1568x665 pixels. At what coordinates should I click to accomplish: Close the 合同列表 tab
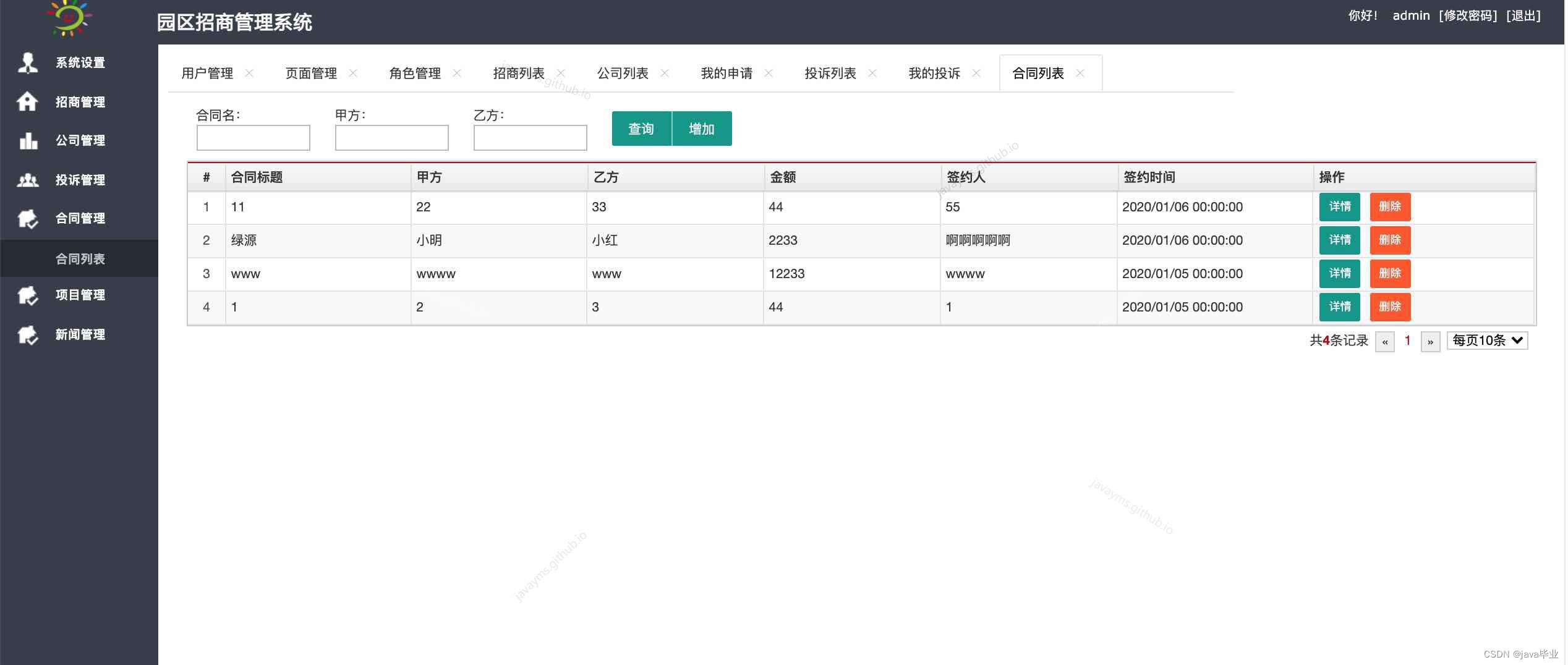pyautogui.click(x=1080, y=73)
